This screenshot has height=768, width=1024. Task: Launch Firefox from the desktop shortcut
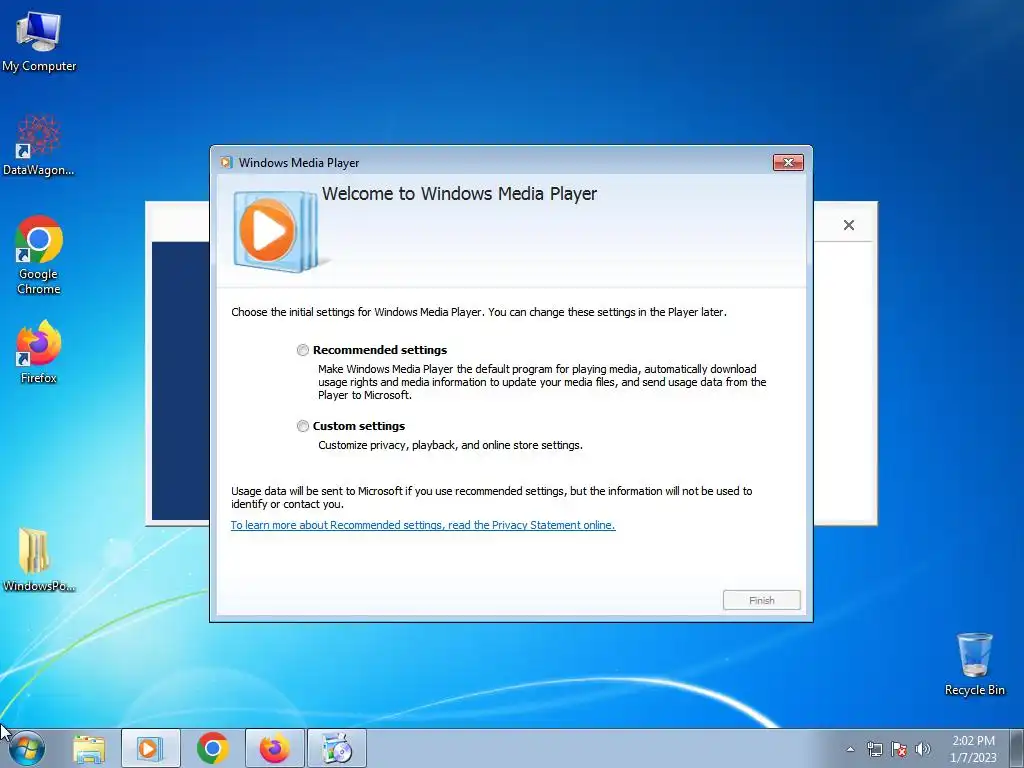pos(39,352)
